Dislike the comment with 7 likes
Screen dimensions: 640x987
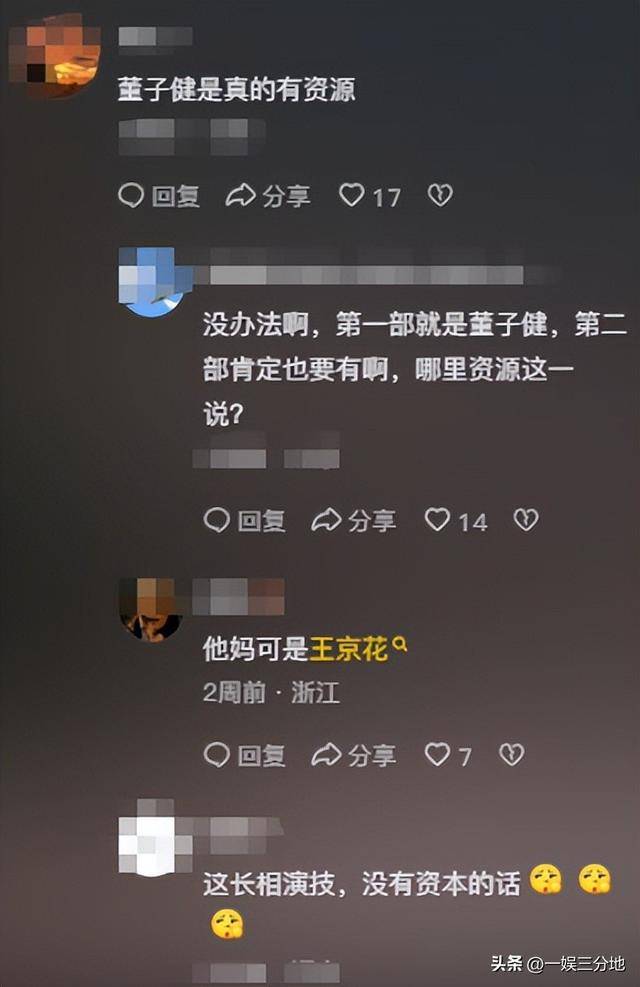point(511,754)
